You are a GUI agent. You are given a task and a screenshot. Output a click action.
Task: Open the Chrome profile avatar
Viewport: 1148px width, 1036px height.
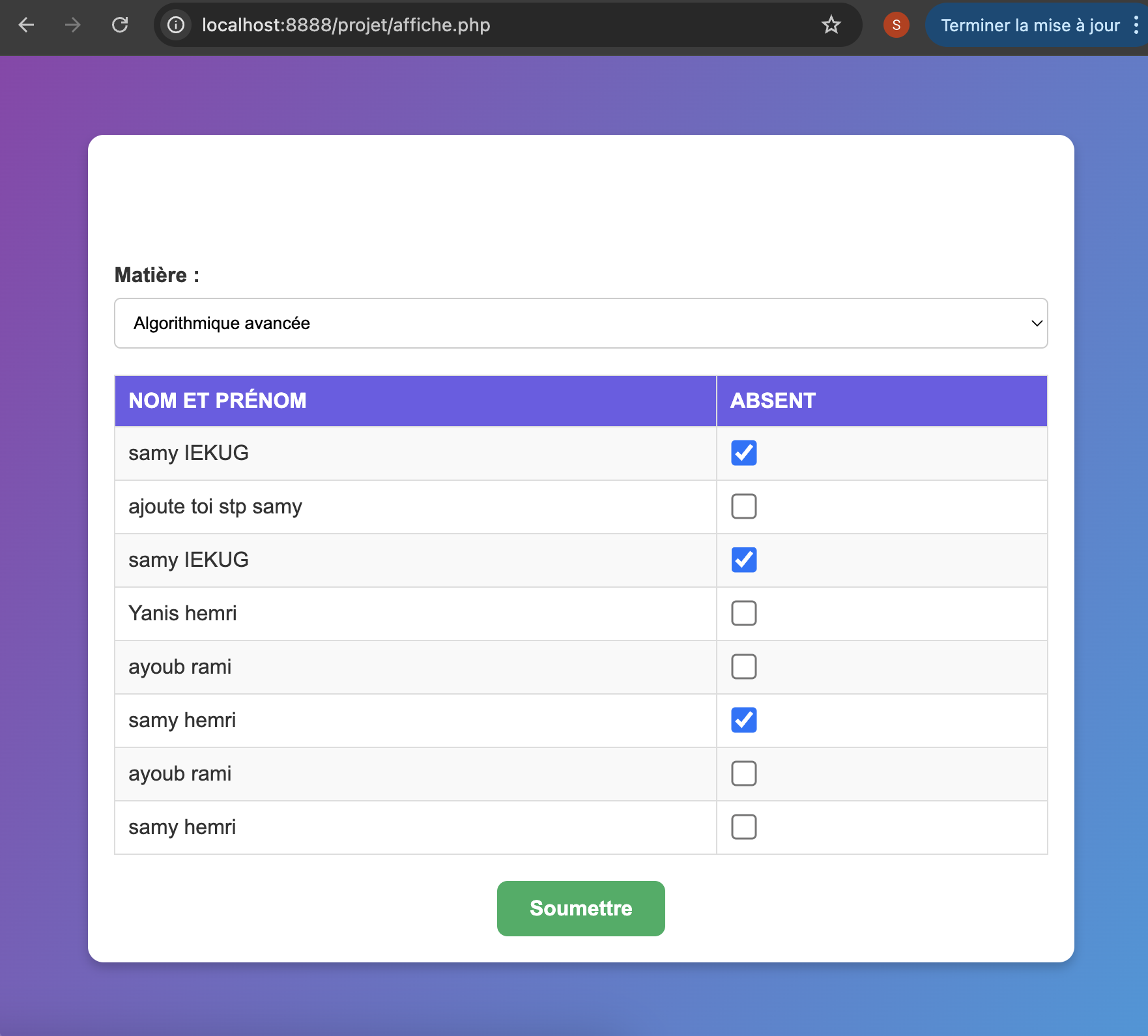pyautogui.click(x=896, y=25)
